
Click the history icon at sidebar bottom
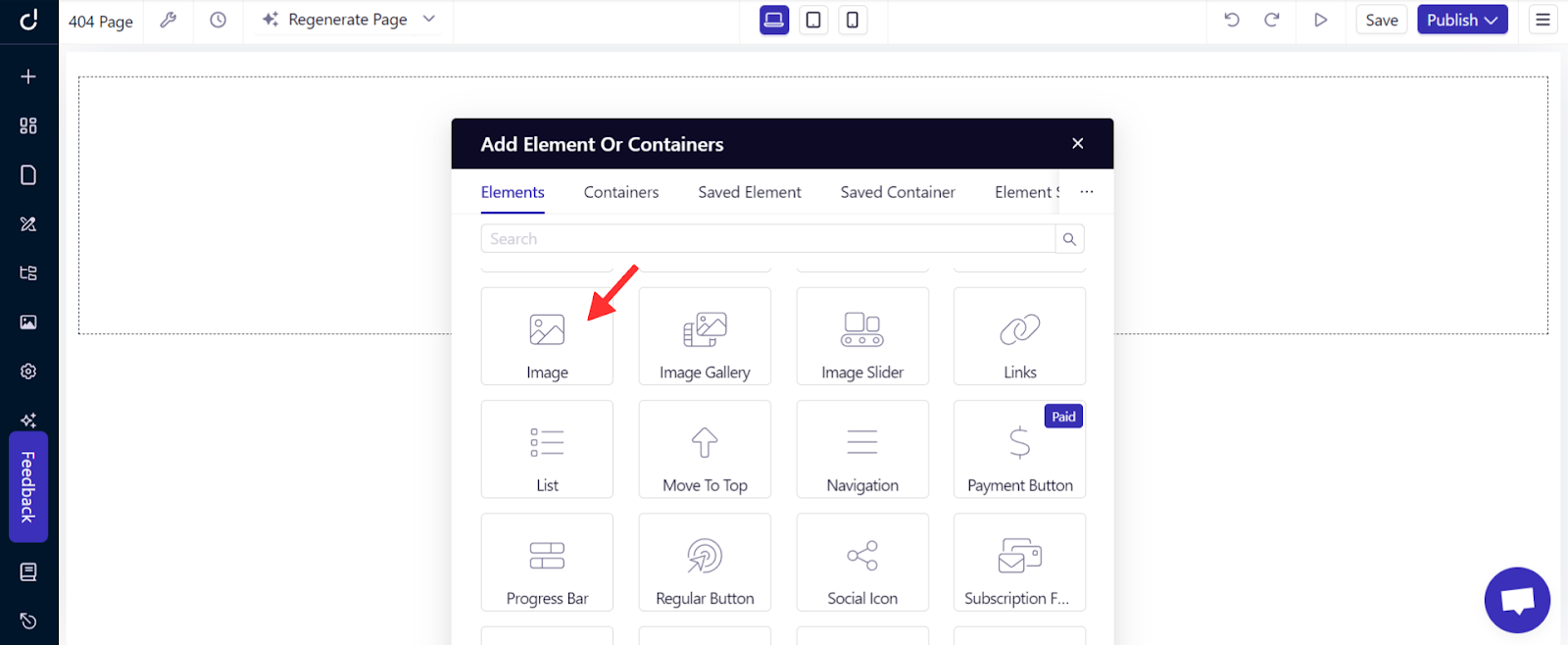point(28,620)
